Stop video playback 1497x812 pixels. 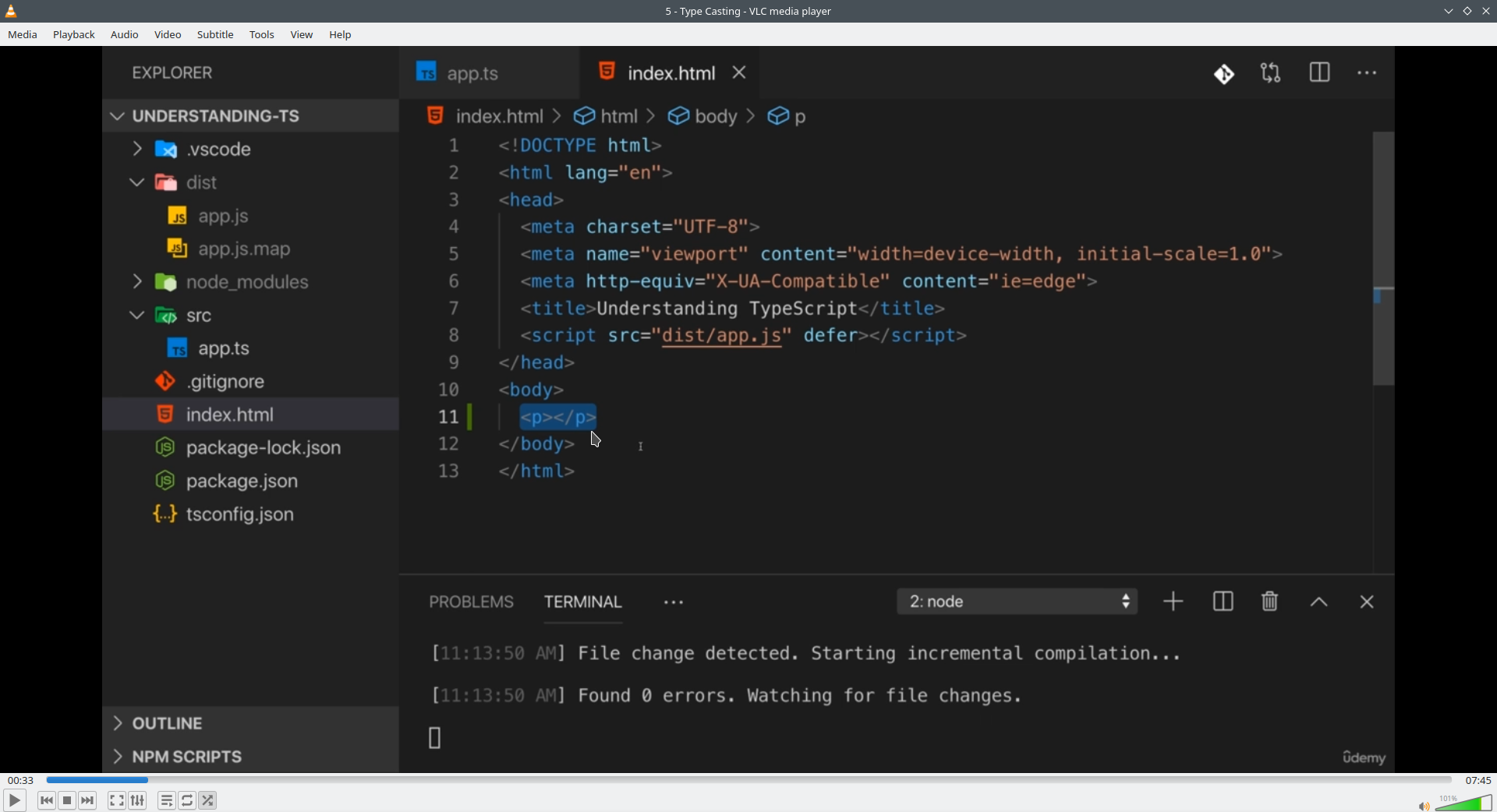point(67,800)
